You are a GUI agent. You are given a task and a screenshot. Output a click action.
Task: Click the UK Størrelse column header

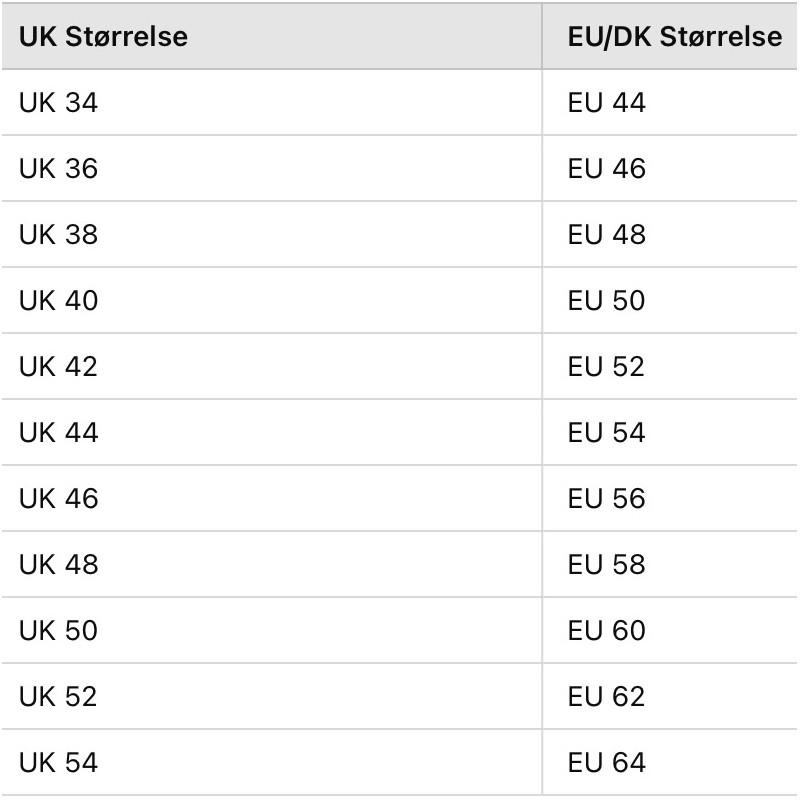tap(271, 36)
